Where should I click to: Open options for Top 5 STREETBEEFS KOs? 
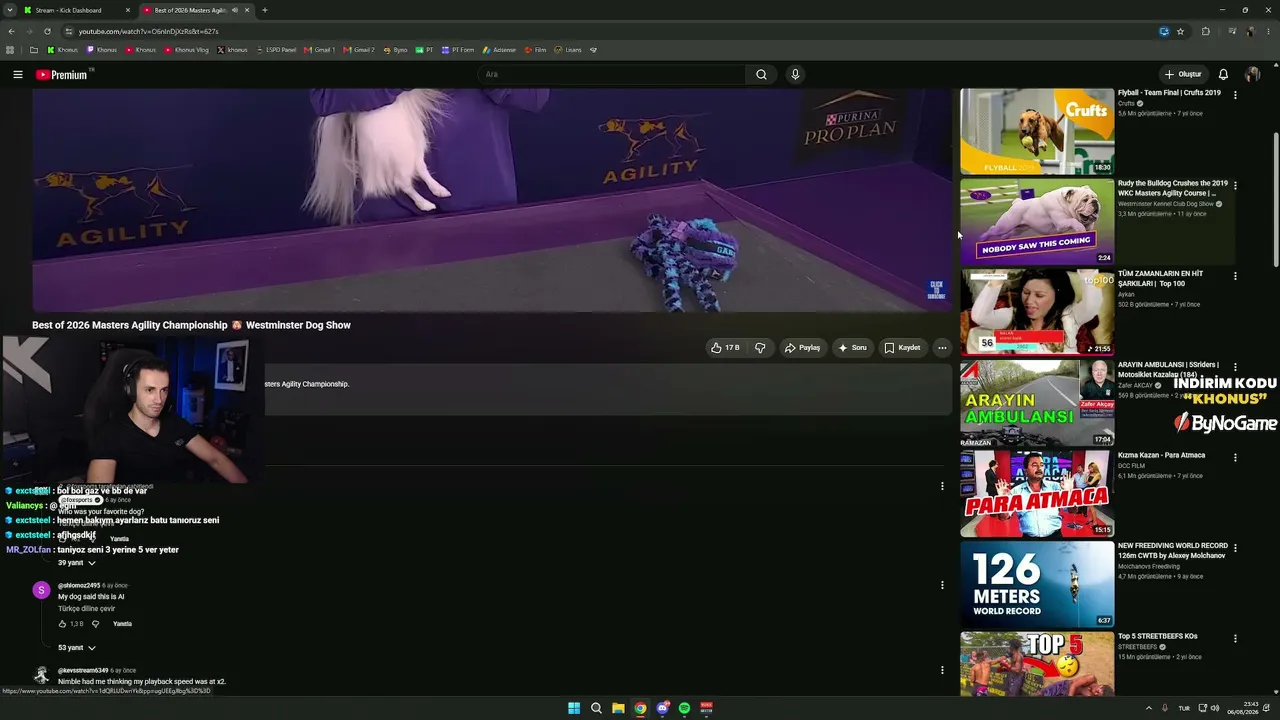(x=1235, y=638)
